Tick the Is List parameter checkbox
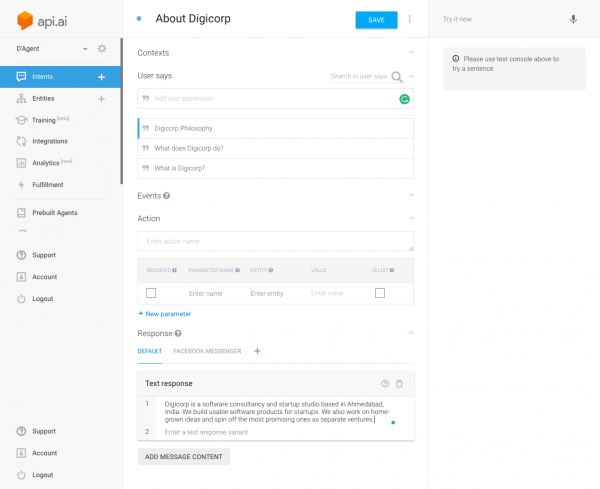Image resolution: width=600 pixels, height=489 pixels. point(380,293)
